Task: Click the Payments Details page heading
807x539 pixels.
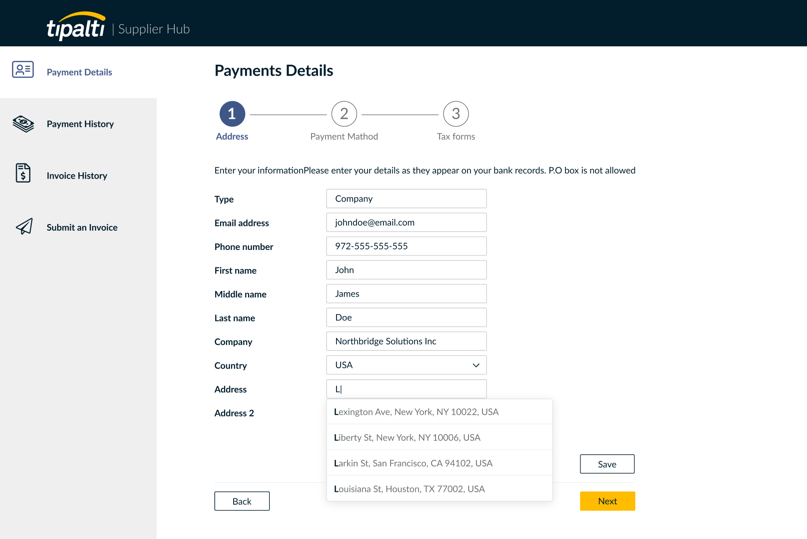Action: coord(274,71)
